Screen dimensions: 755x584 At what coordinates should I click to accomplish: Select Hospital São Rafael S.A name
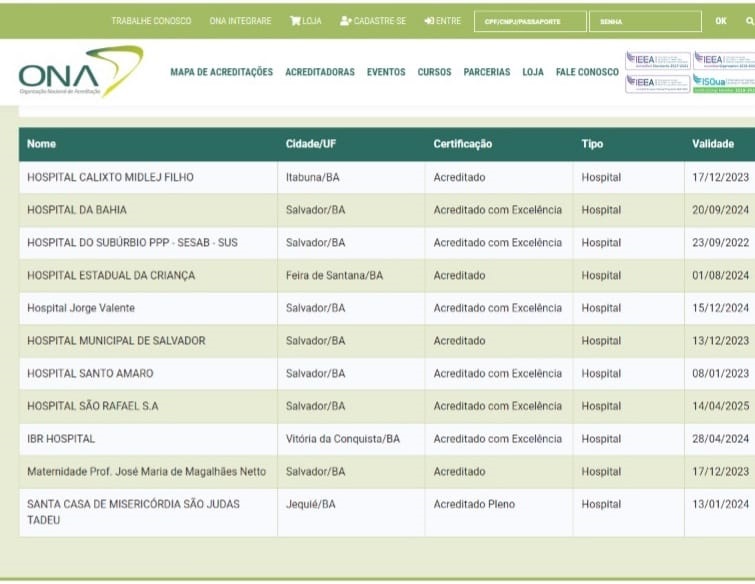click(x=93, y=406)
